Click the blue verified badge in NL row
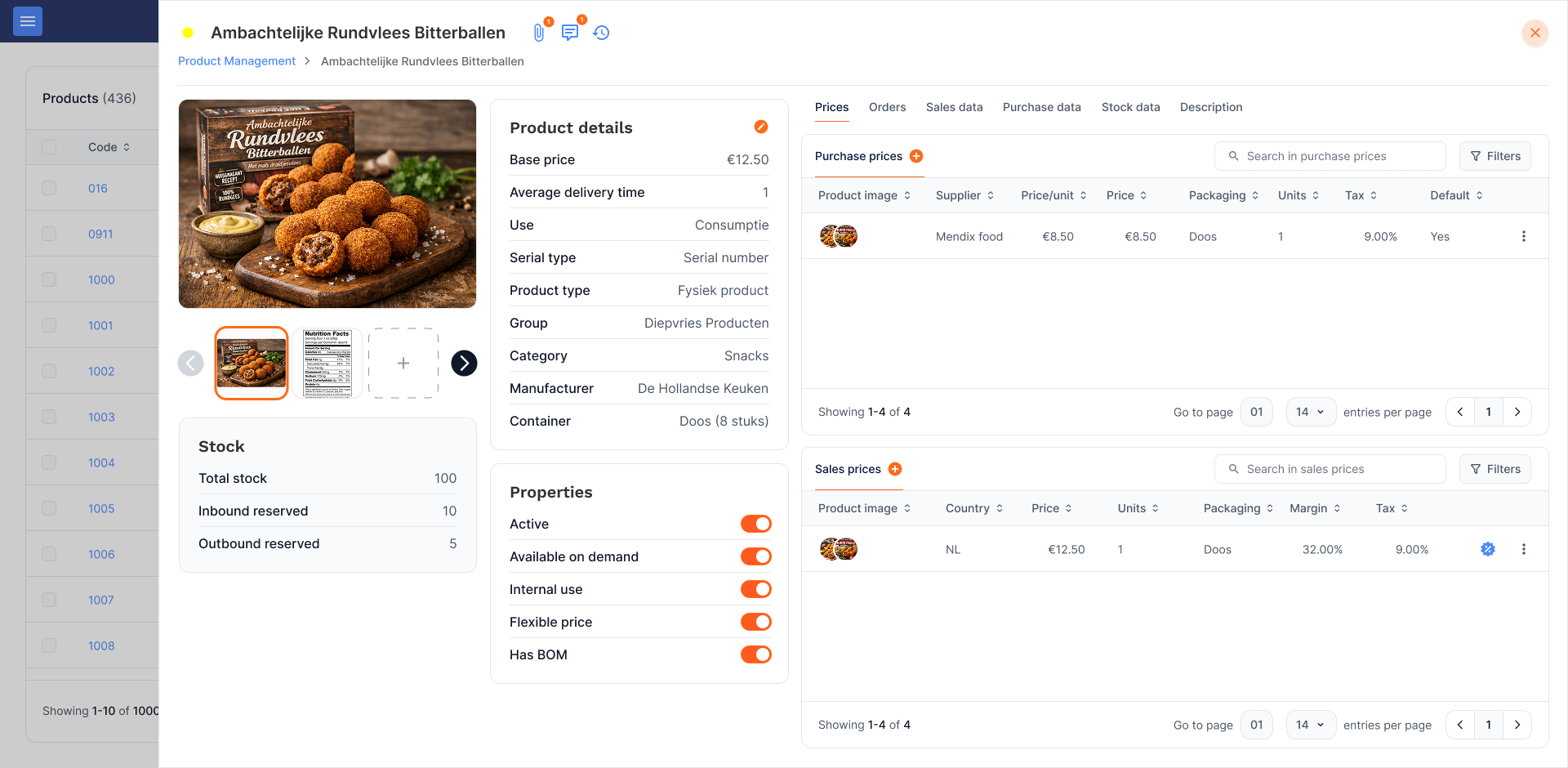 (1488, 549)
